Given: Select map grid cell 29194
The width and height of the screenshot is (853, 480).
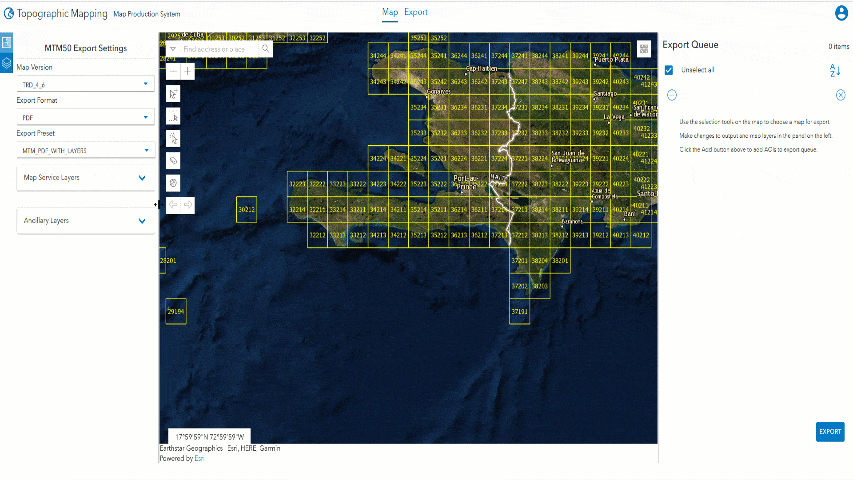Looking at the screenshot, I should coord(176,311).
